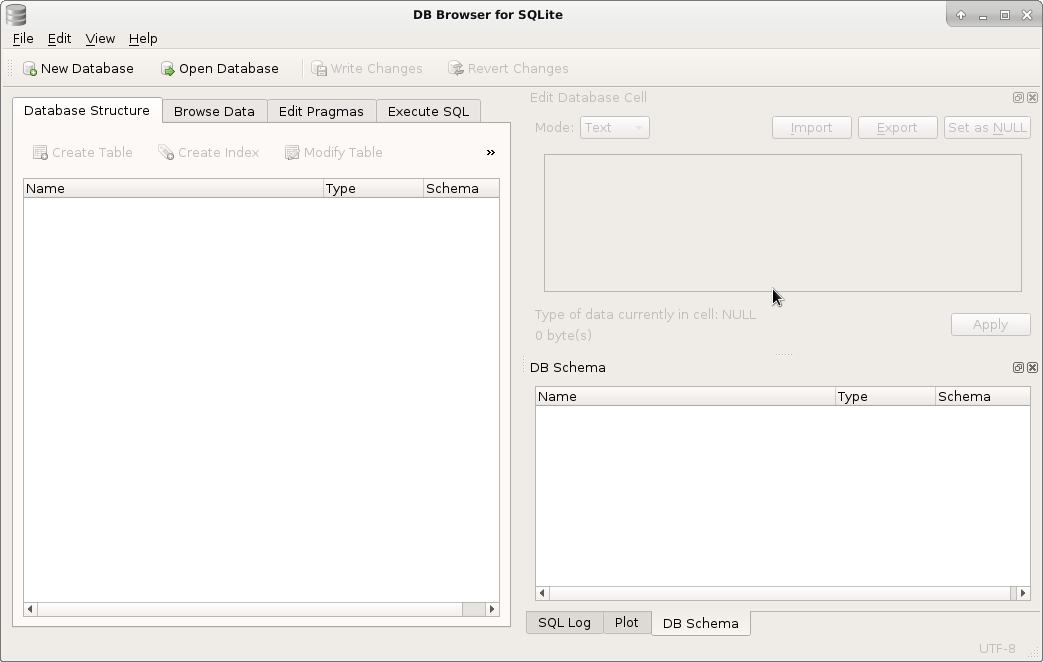Click the window keep-above arrow button
Viewport: 1043px width, 662px height.
point(961,15)
